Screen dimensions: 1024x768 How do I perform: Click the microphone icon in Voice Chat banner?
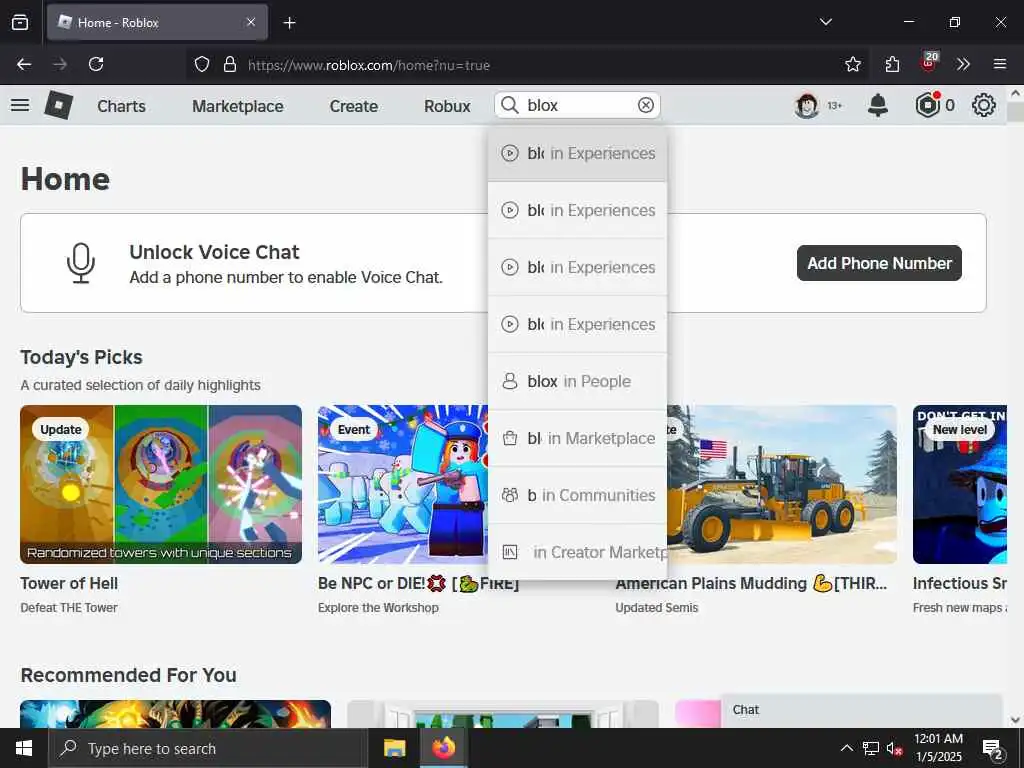point(81,263)
